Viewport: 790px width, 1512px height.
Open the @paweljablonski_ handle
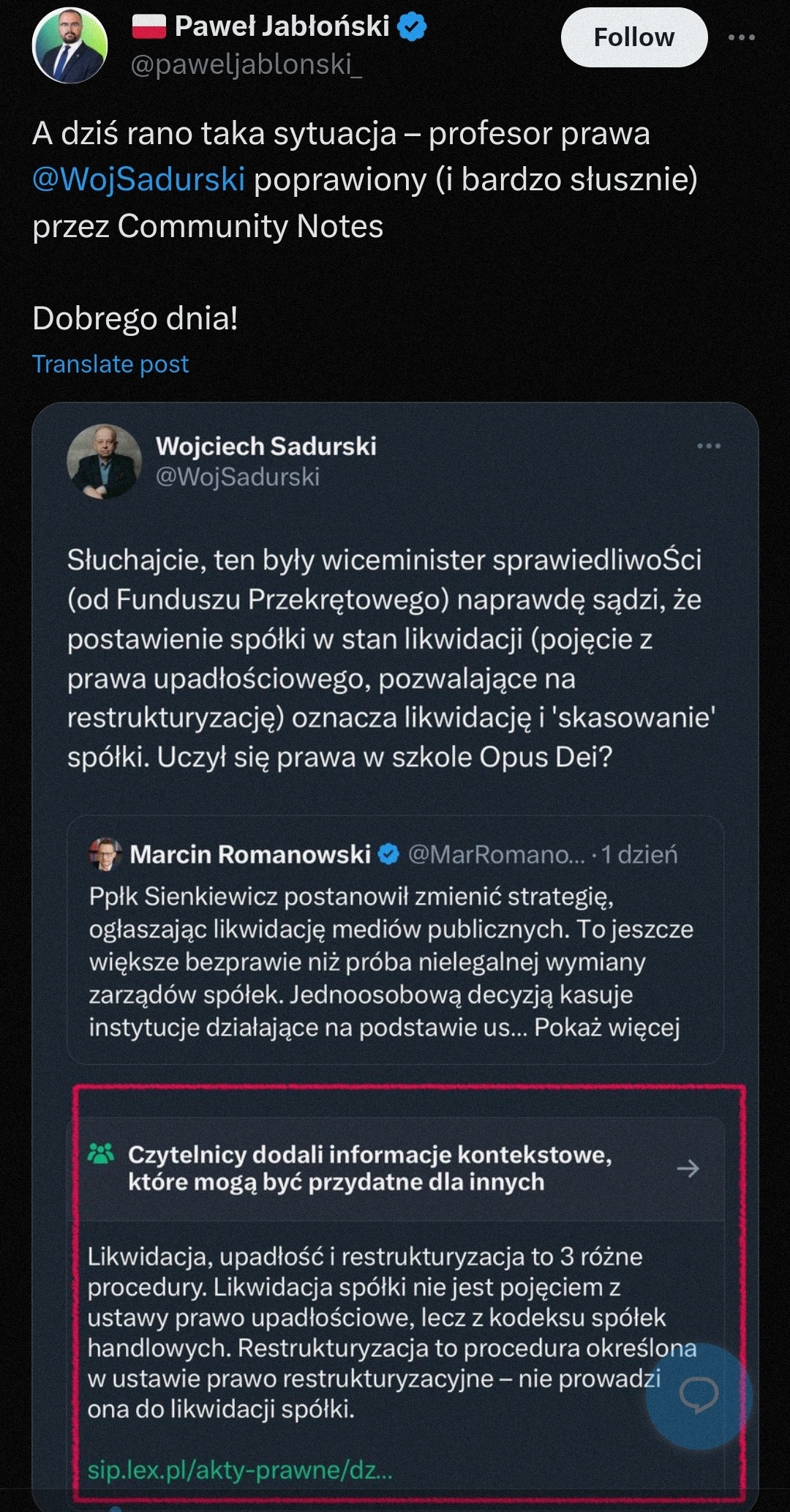(246, 65)
